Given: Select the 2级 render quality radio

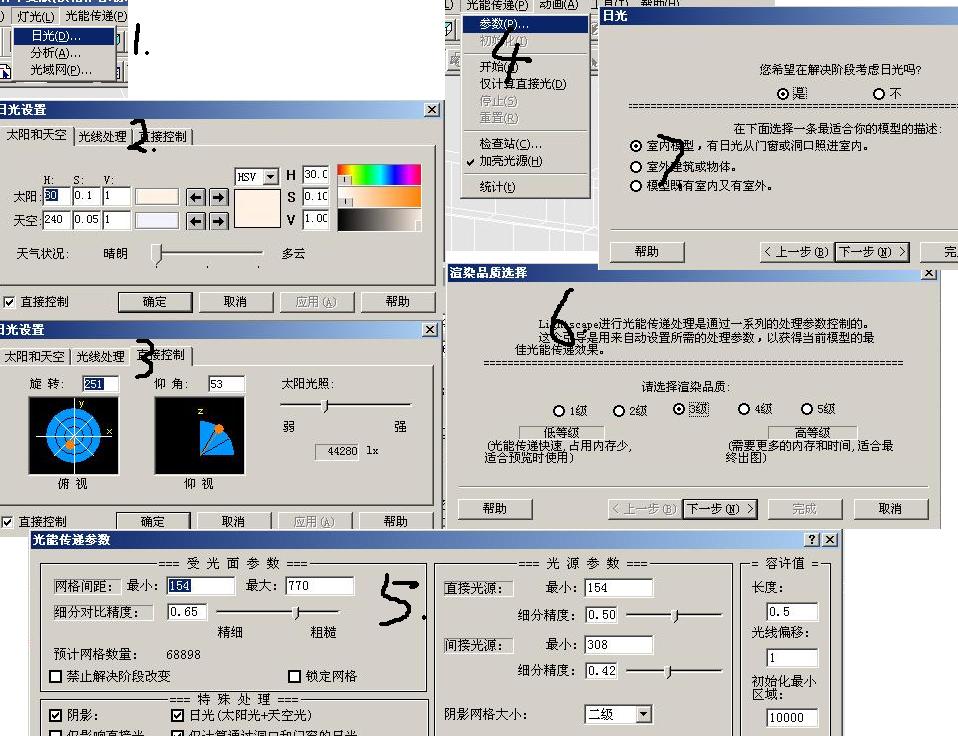Looking at the screenshot, I should [618, 410].
